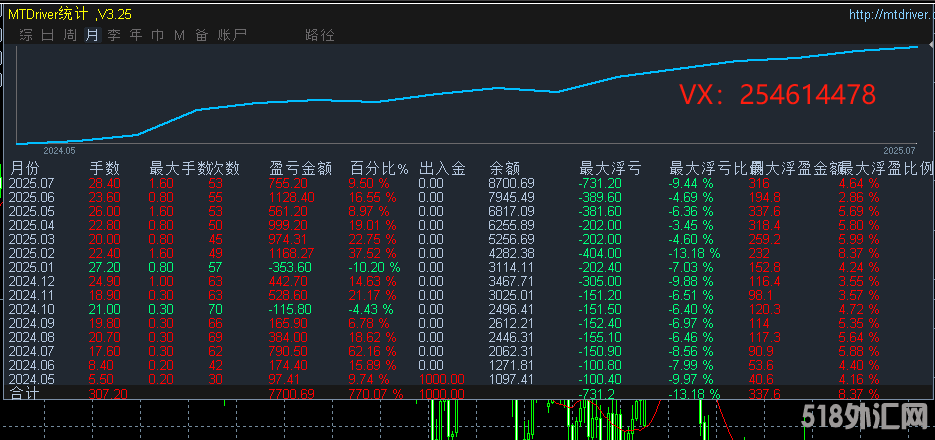Click the 月份 column header

25,168
